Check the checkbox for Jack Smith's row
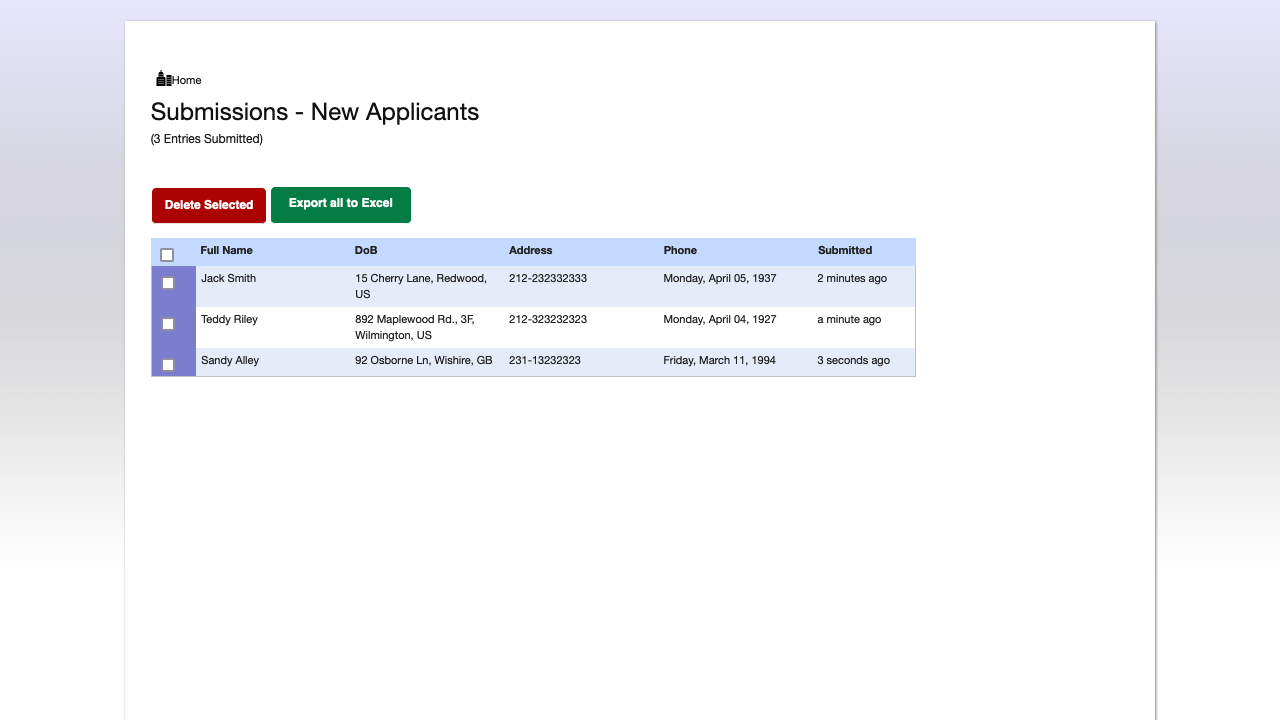The height and width of the screenshot is (720, 1280). tap(167, 283)
